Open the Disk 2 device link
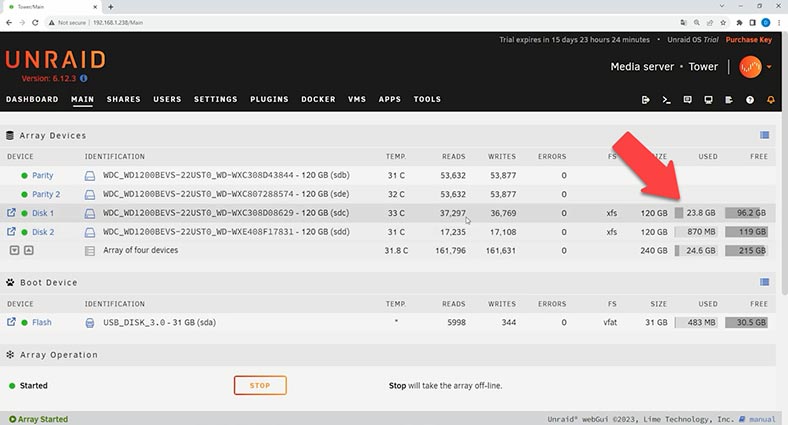The width and height of the screenshot is (788, 425). (43, 232)
